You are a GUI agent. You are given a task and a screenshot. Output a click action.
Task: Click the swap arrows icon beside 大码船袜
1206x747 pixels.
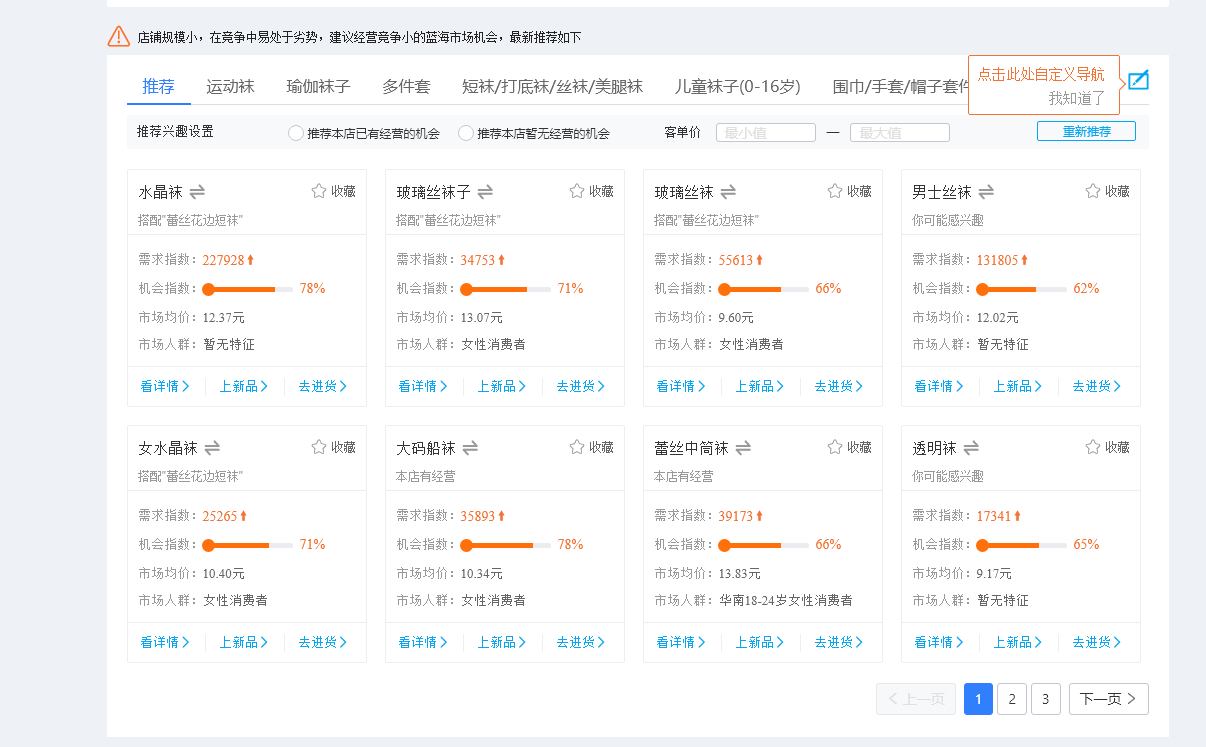(x=470, y=447)
